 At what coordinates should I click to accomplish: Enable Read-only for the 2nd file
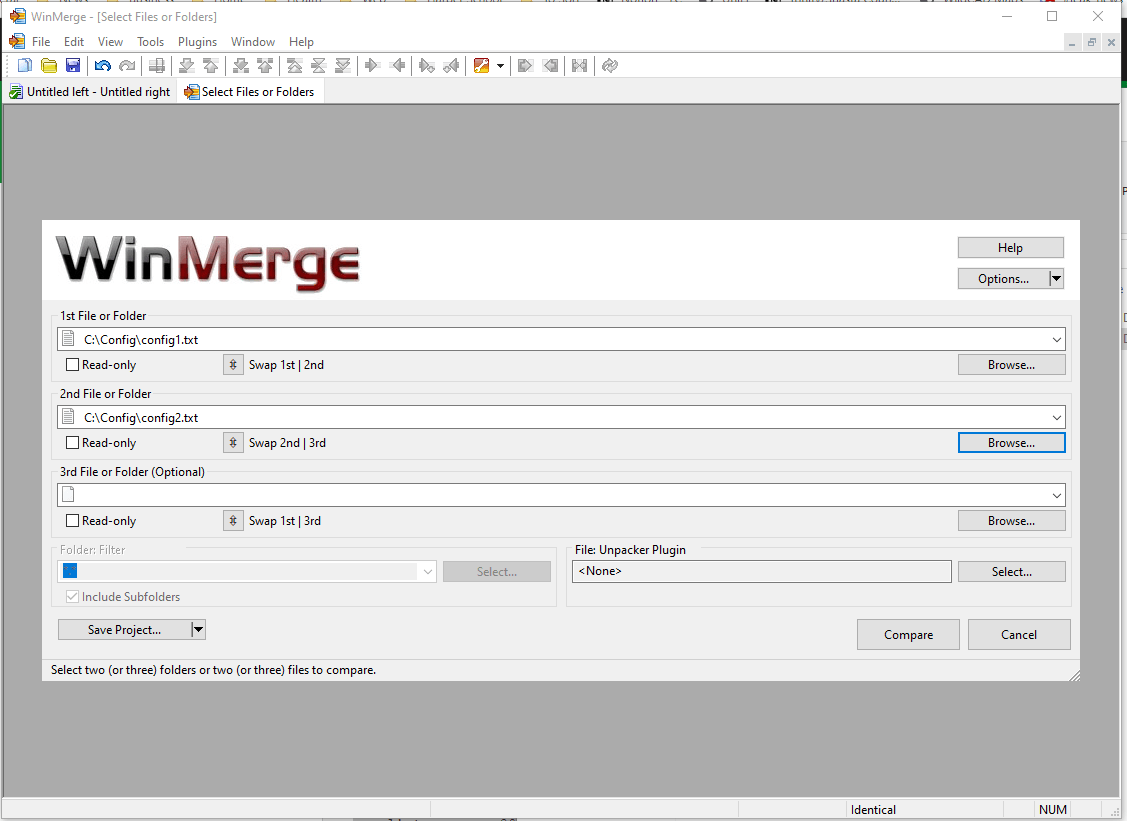point(71,442)
